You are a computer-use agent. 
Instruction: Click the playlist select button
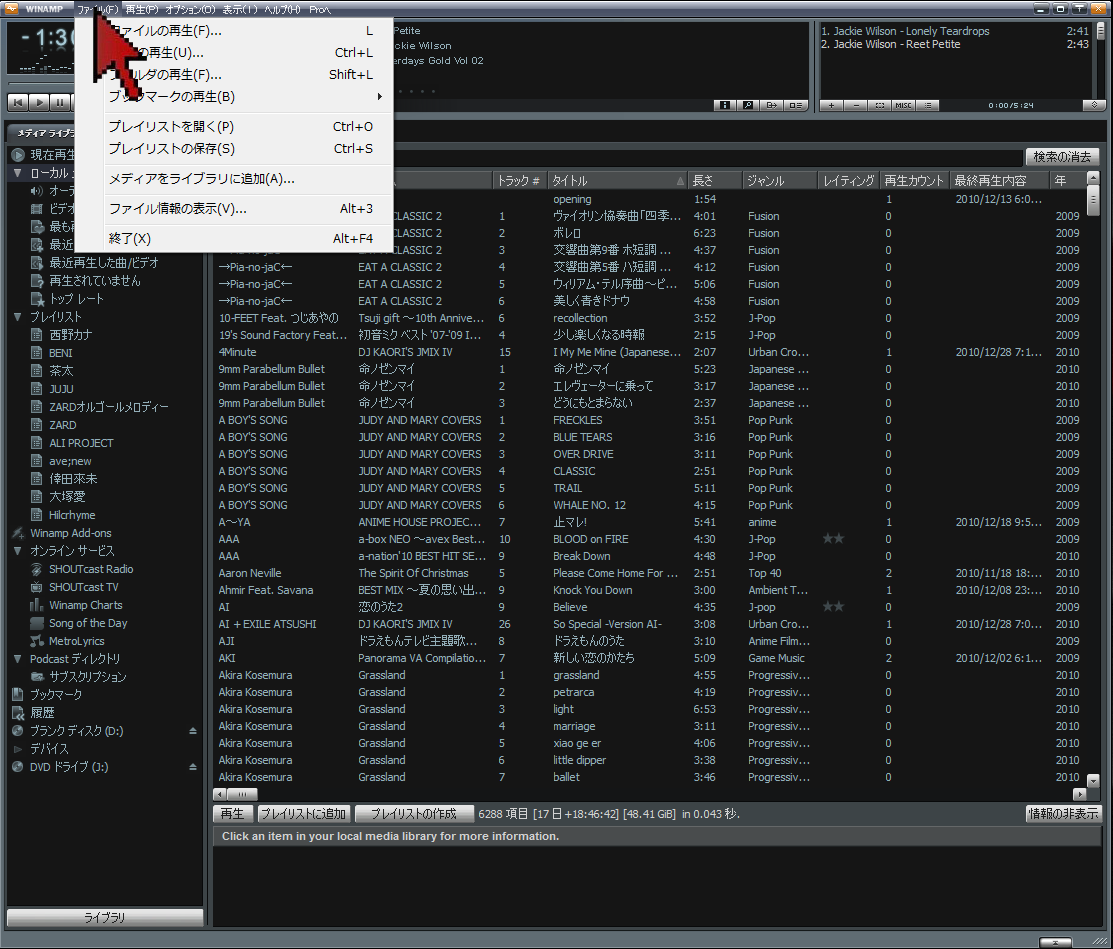point(879,105)
